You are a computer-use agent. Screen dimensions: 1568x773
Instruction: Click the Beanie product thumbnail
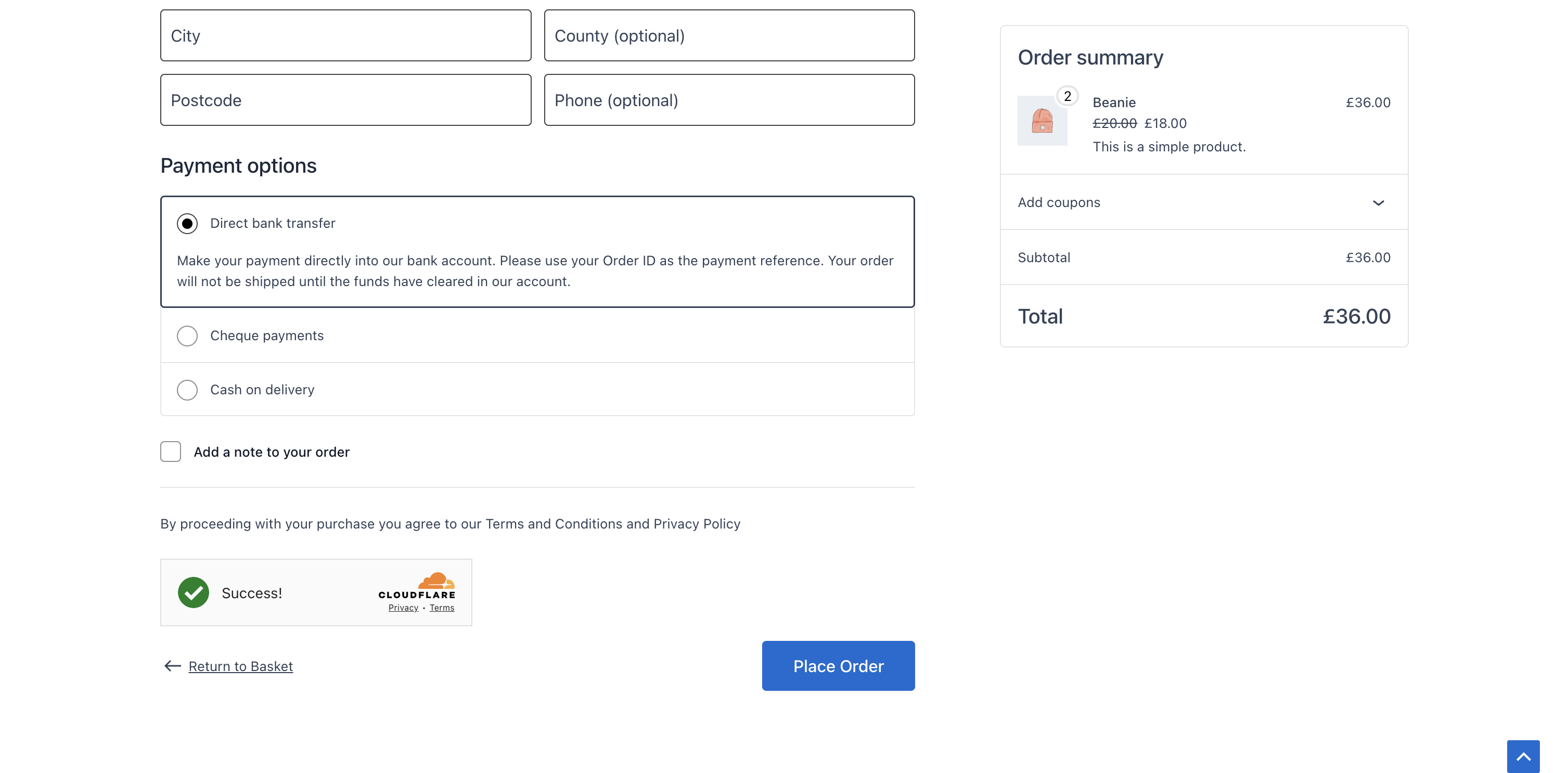click(x=1042, y=121)
